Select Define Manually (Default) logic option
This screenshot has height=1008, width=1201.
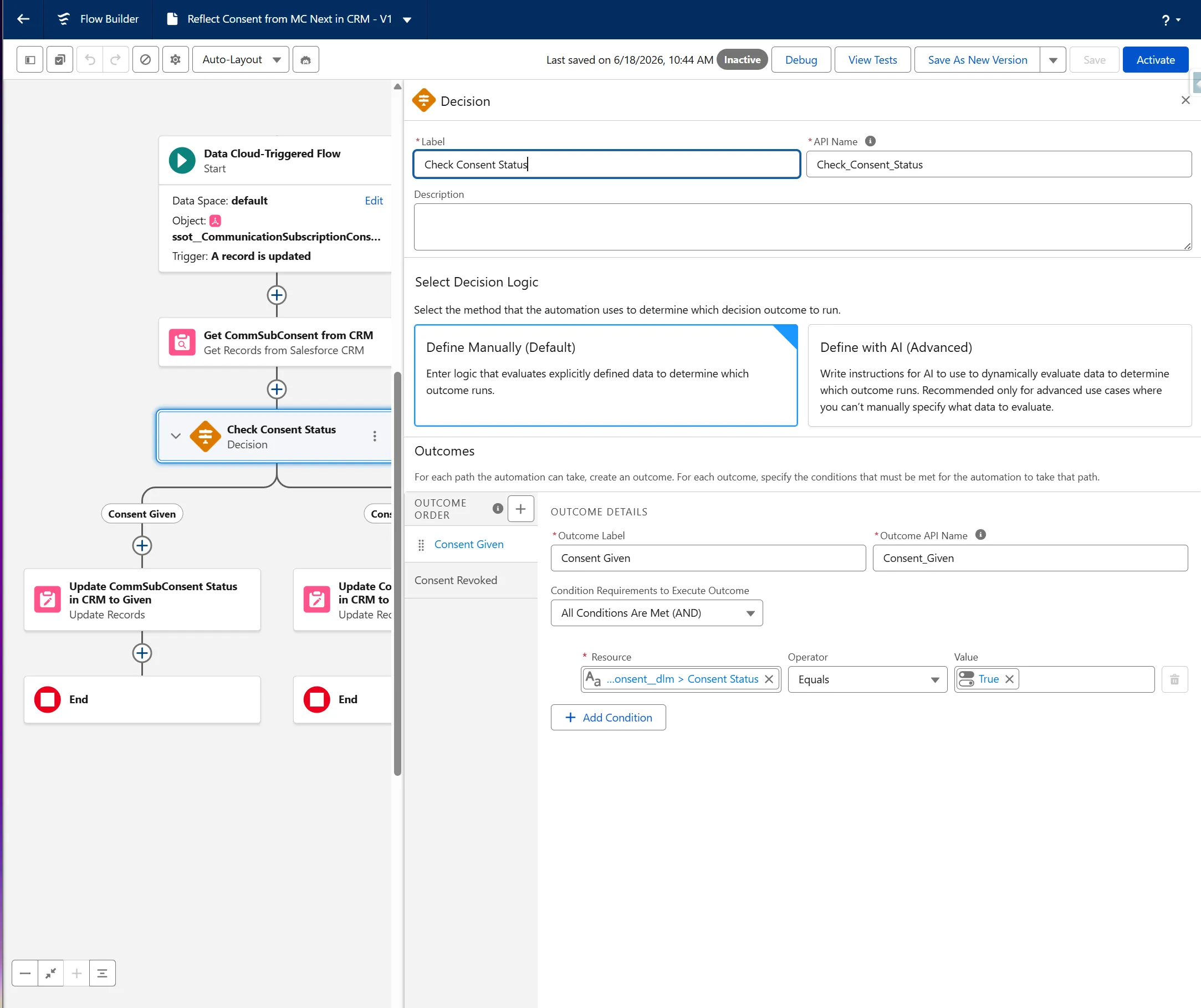pyautogui.click(x=606, y=375)
